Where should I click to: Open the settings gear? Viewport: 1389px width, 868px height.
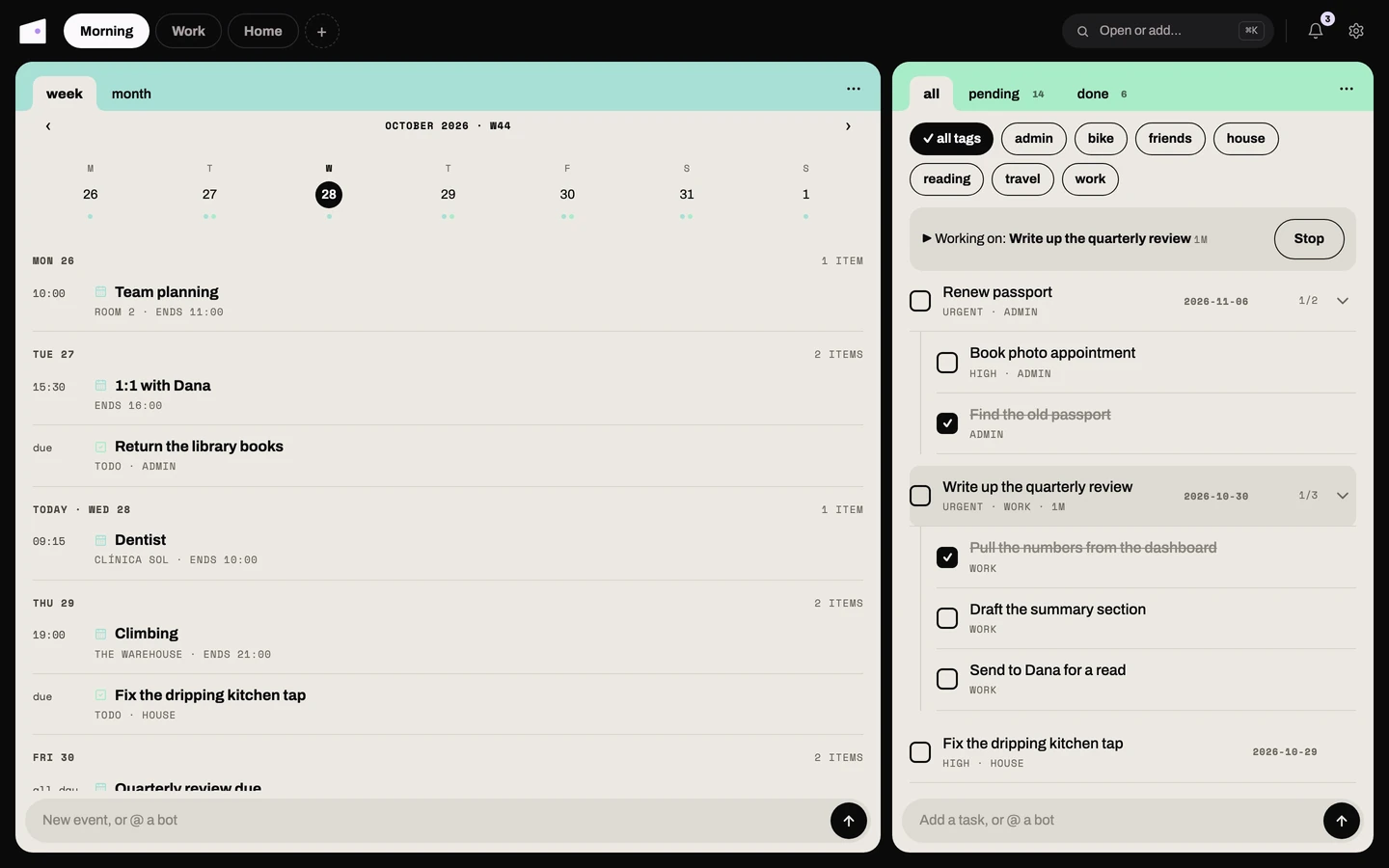tap(1356, 31)
